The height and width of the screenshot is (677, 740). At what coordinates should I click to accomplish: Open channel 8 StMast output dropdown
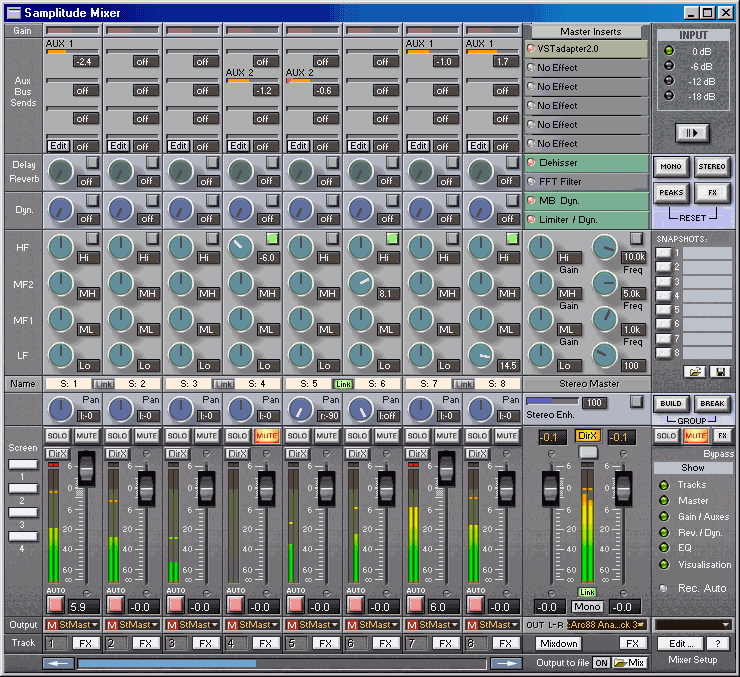pos(492,625)
